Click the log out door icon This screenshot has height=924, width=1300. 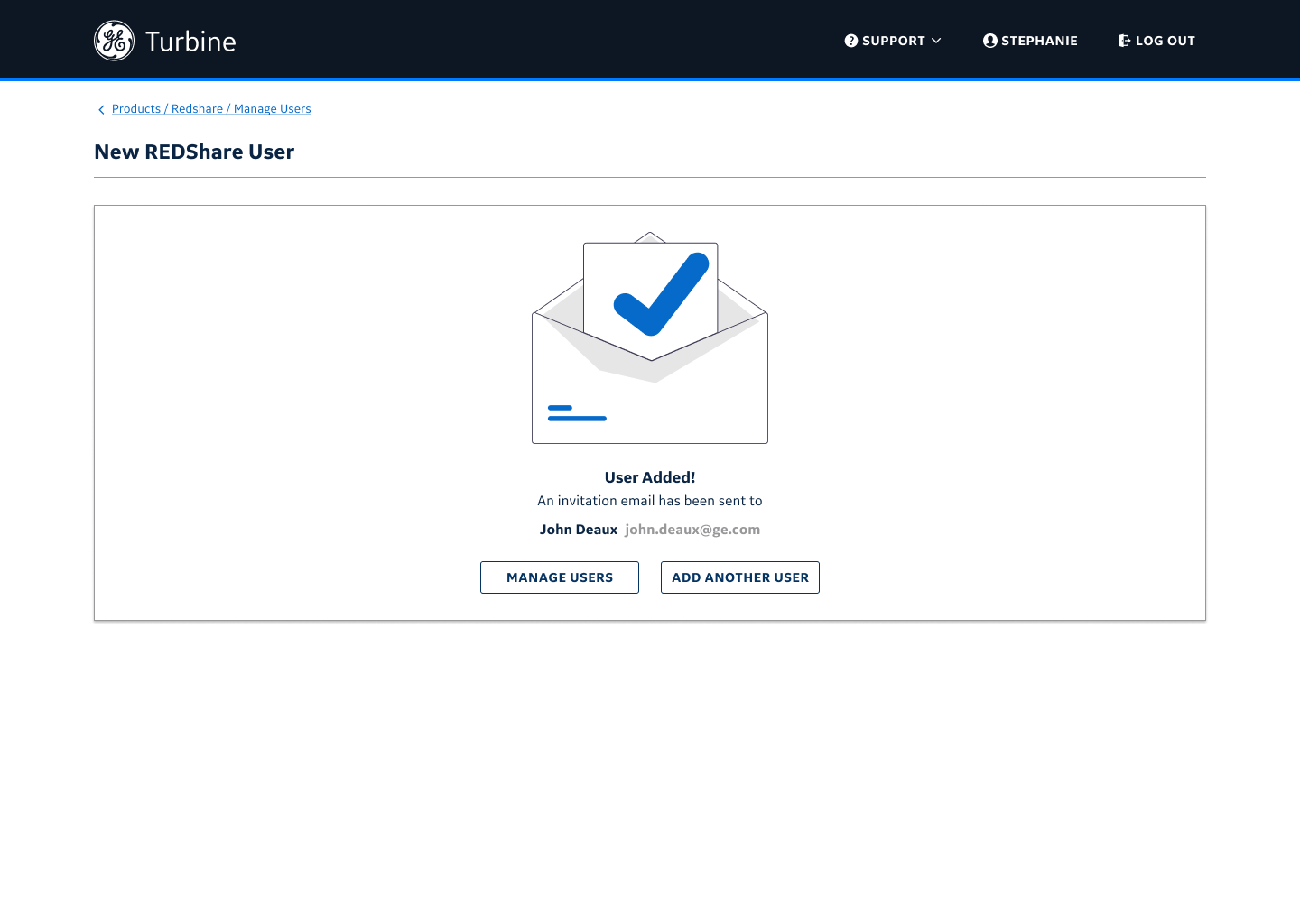[1124, 41]
